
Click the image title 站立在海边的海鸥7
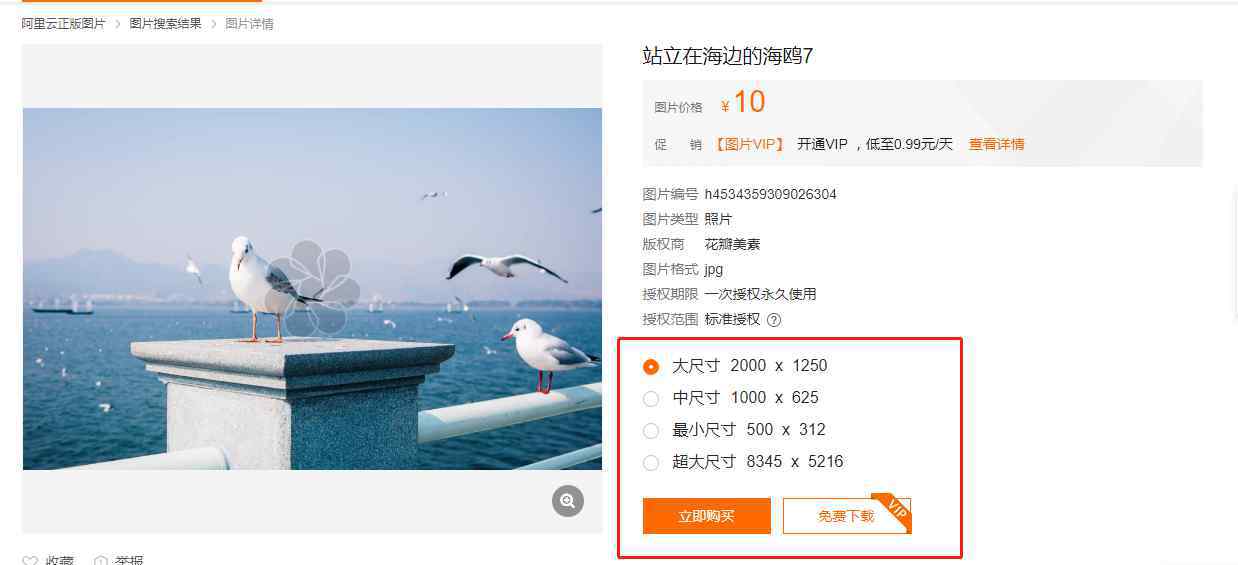(x=728, y=56)
